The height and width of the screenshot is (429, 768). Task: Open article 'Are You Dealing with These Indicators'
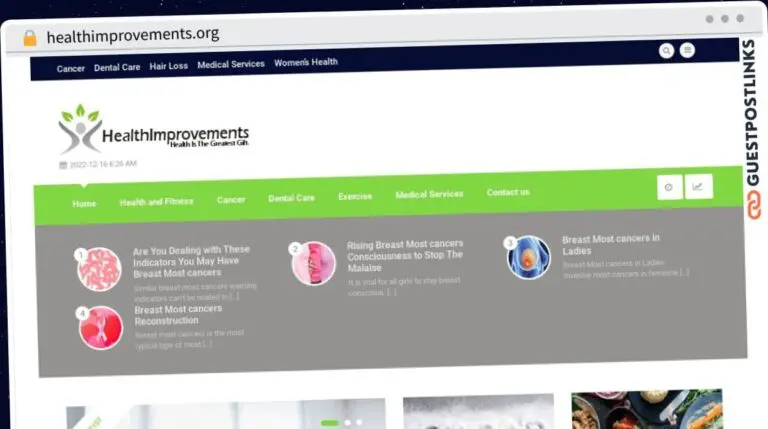point(191,262)
